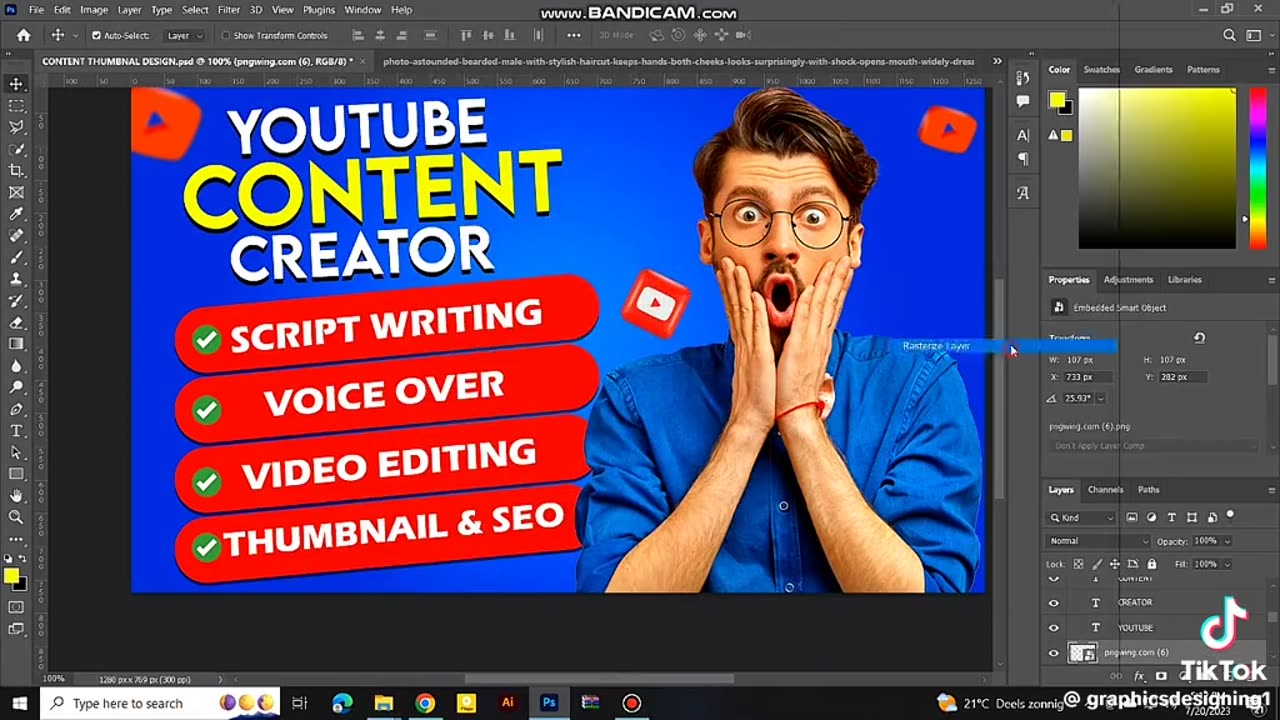1280x720 pixels.
Task: Open the Opacity value dropdown arrow
Action: [x=1227, y=541]
